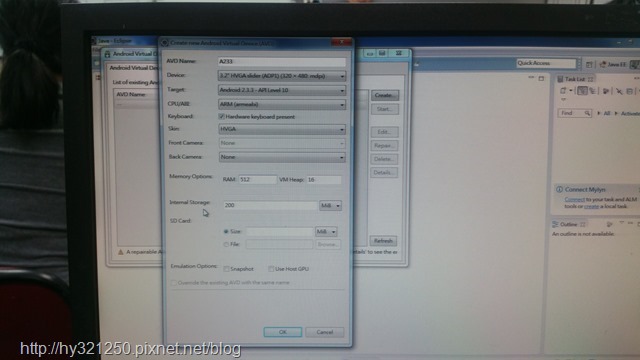Click the Categorized presentation icon in Task List
This screenshot has height=360, width=640.
[582, 91]
